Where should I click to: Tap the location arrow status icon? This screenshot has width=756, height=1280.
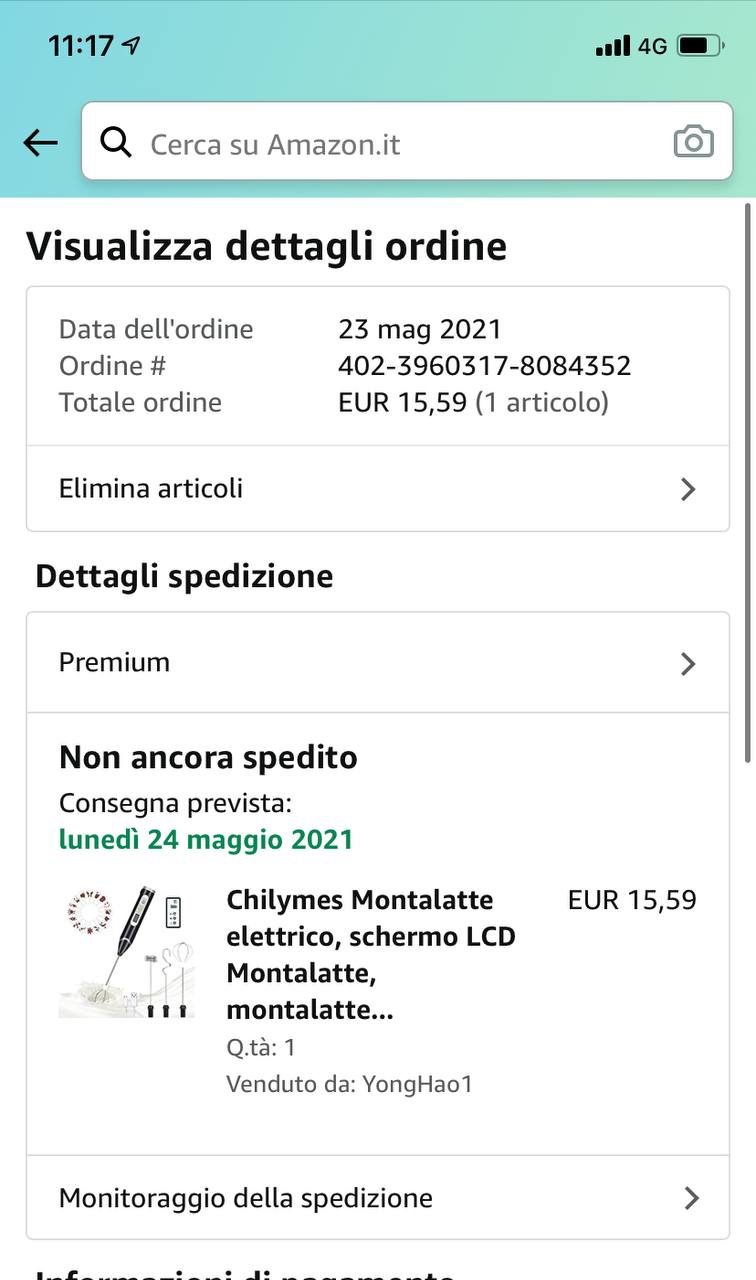coord(131,46)
